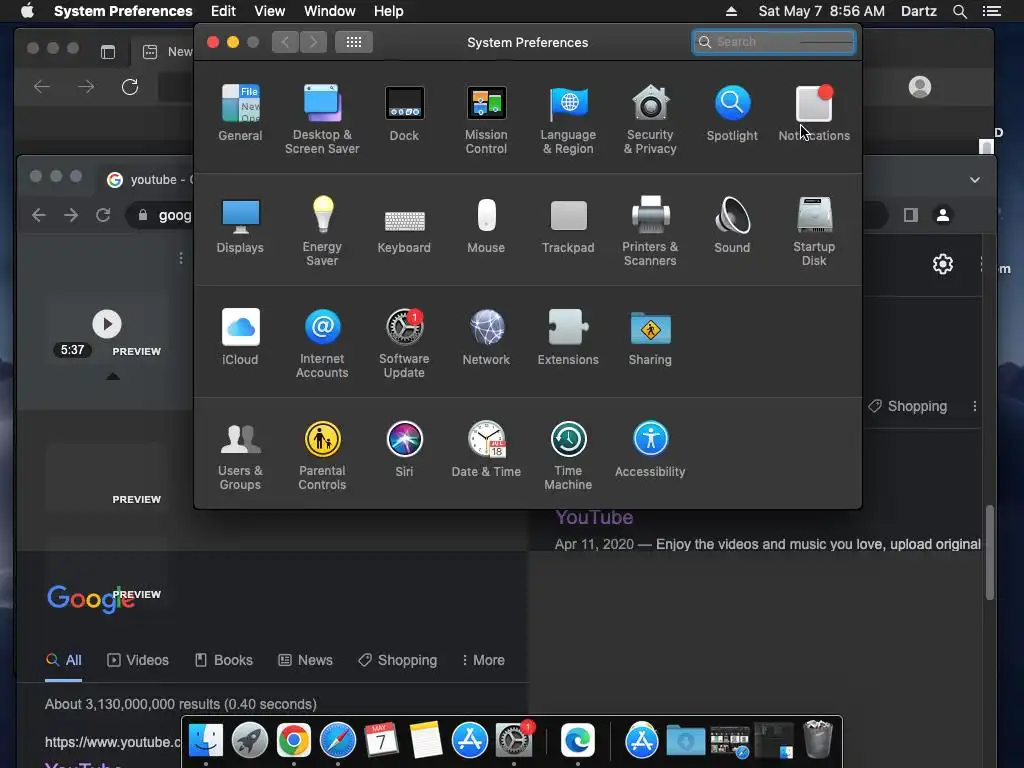
Task: Open the Mouse preferences pane
Action: (486, 225)
